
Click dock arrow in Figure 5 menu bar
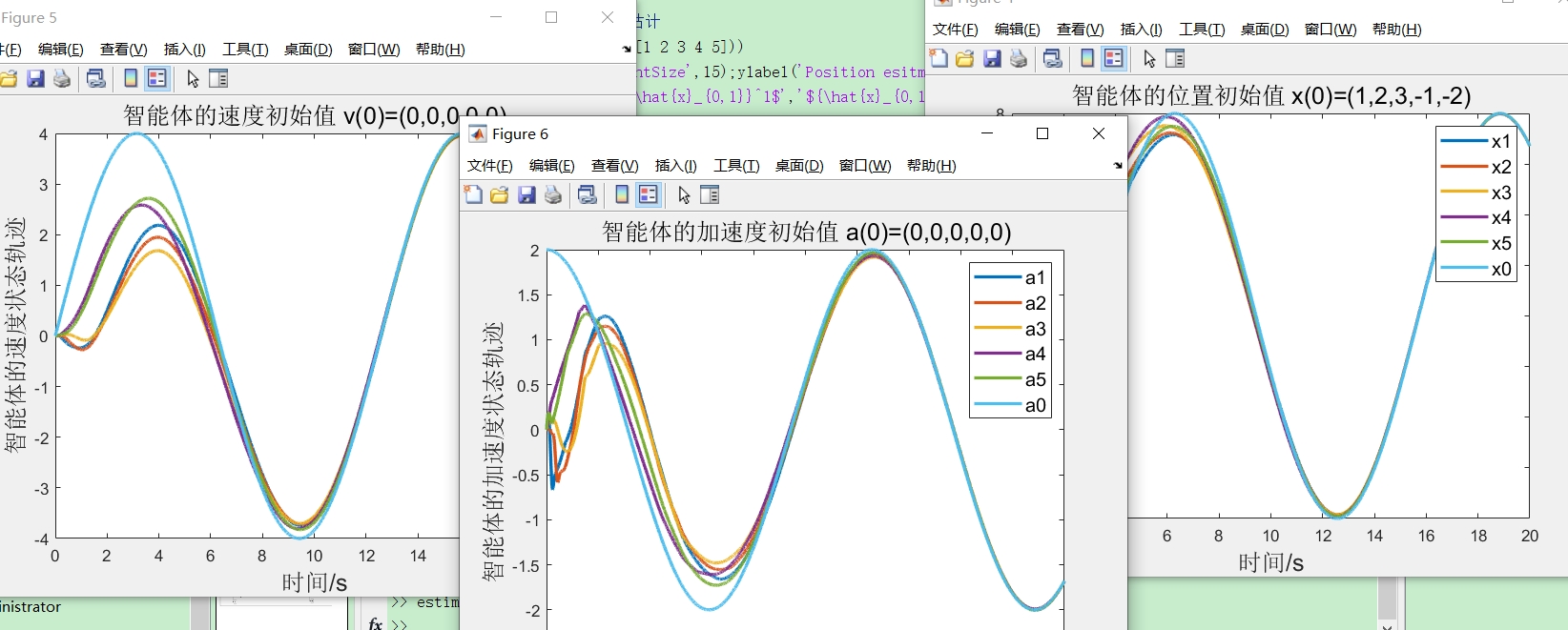pos(627,49)
